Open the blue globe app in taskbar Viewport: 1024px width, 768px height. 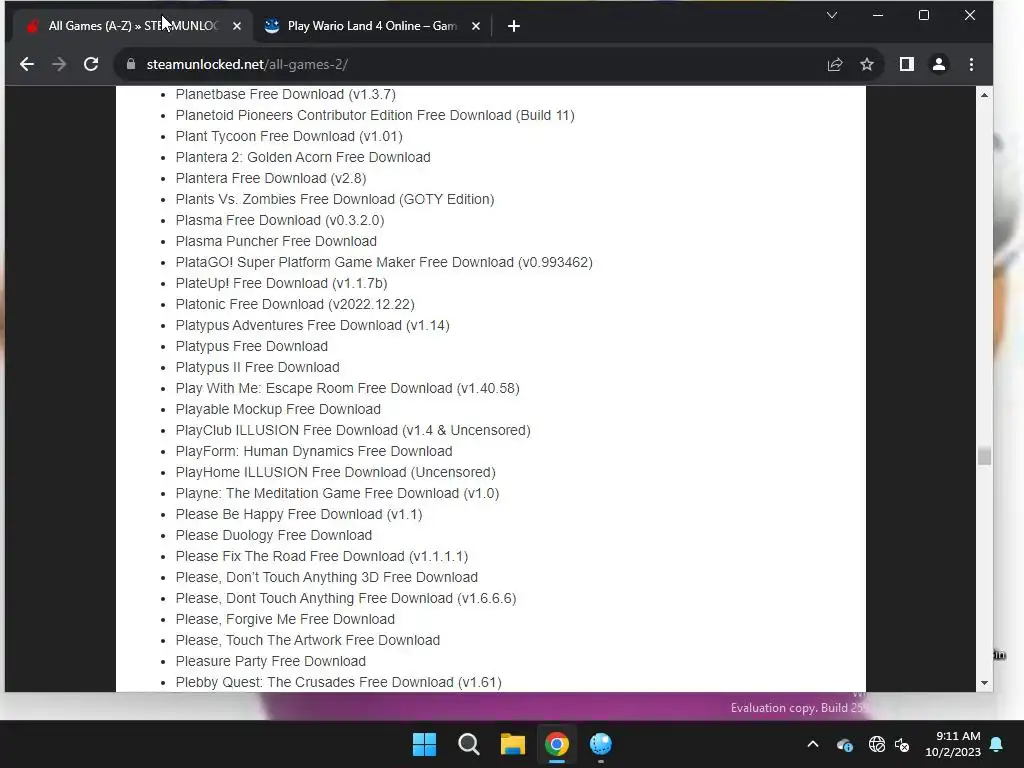pyautogui.click(x=601, y=744)
